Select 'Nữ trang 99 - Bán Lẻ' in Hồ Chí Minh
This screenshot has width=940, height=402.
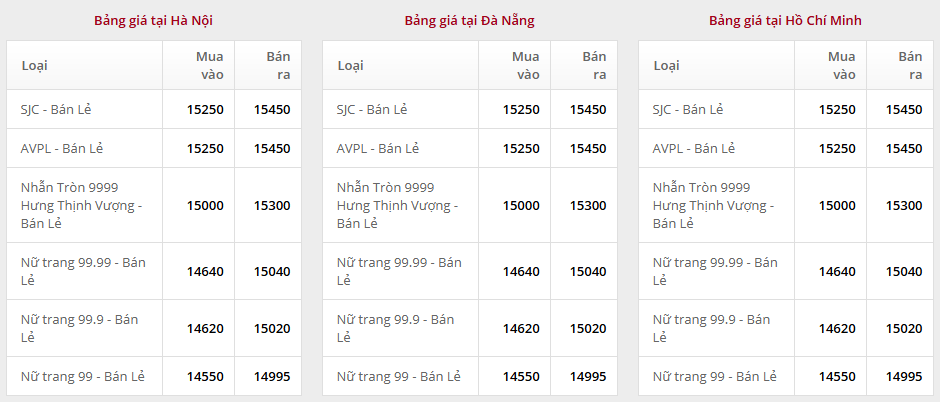715,376
